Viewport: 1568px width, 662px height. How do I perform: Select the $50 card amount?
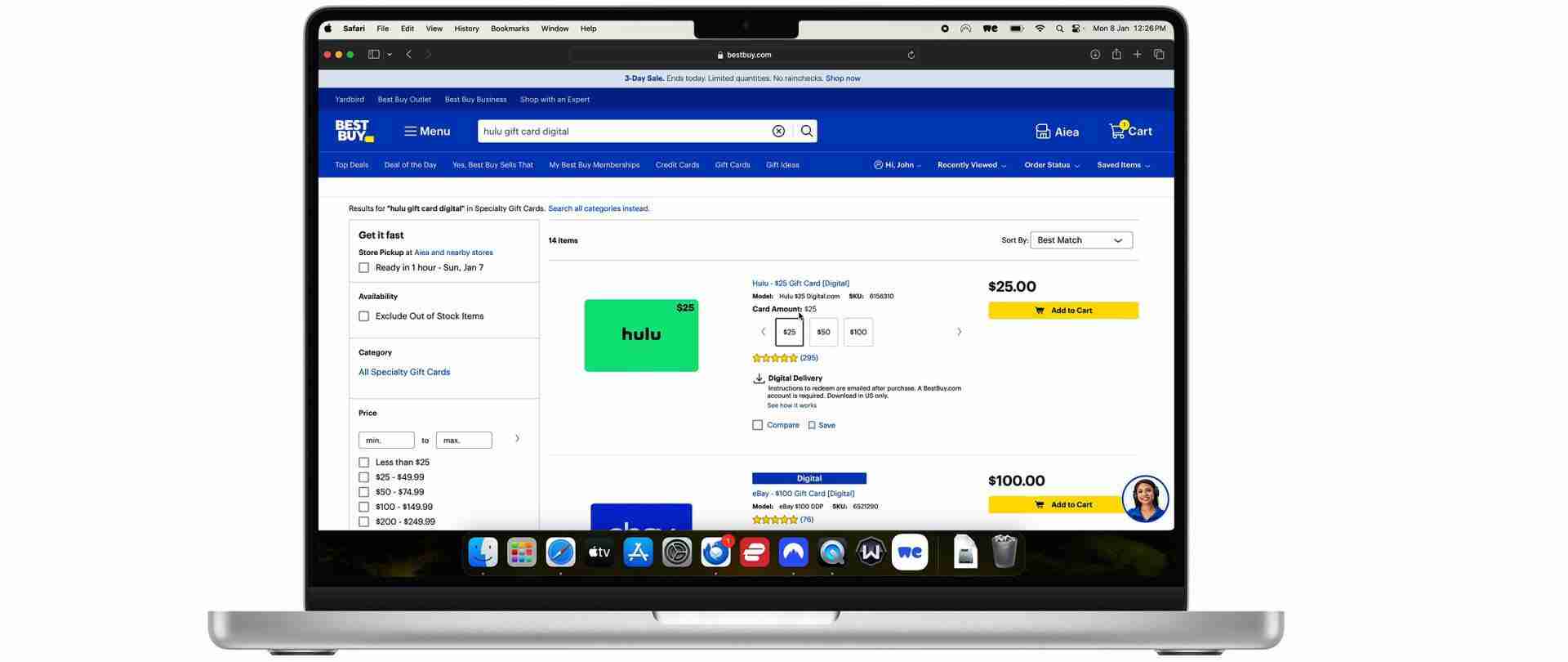[x=823, y=332]
